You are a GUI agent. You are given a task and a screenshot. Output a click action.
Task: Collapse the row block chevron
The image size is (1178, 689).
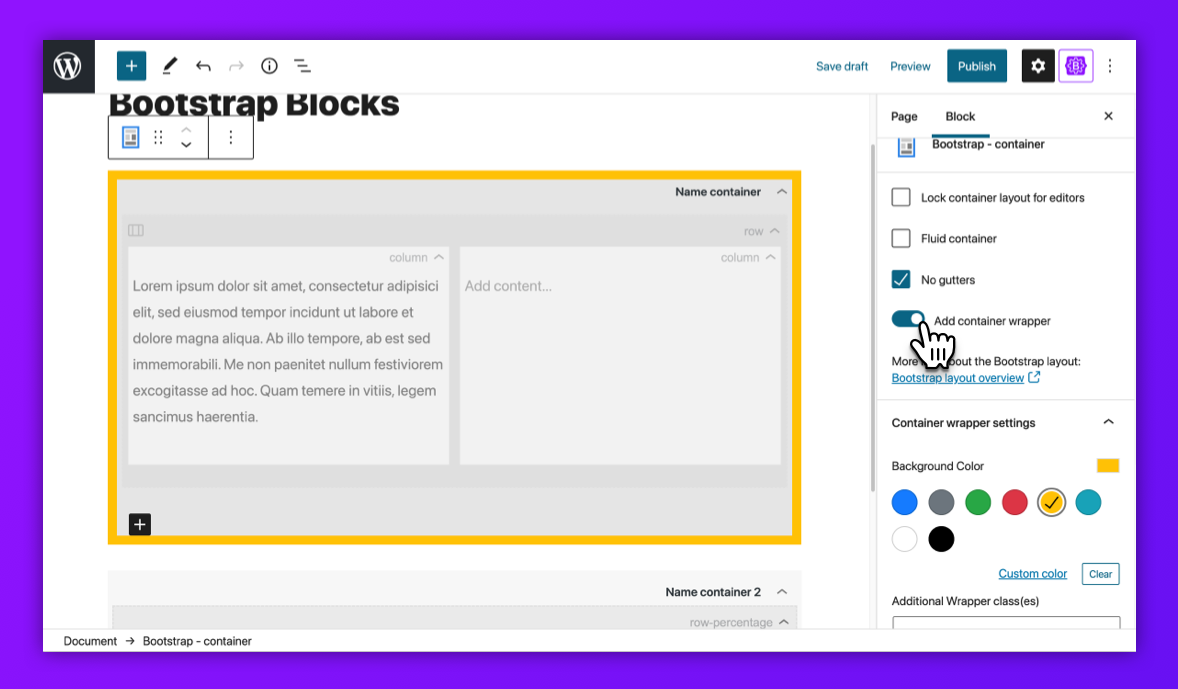pyautogui.click(x=775, y=231)
